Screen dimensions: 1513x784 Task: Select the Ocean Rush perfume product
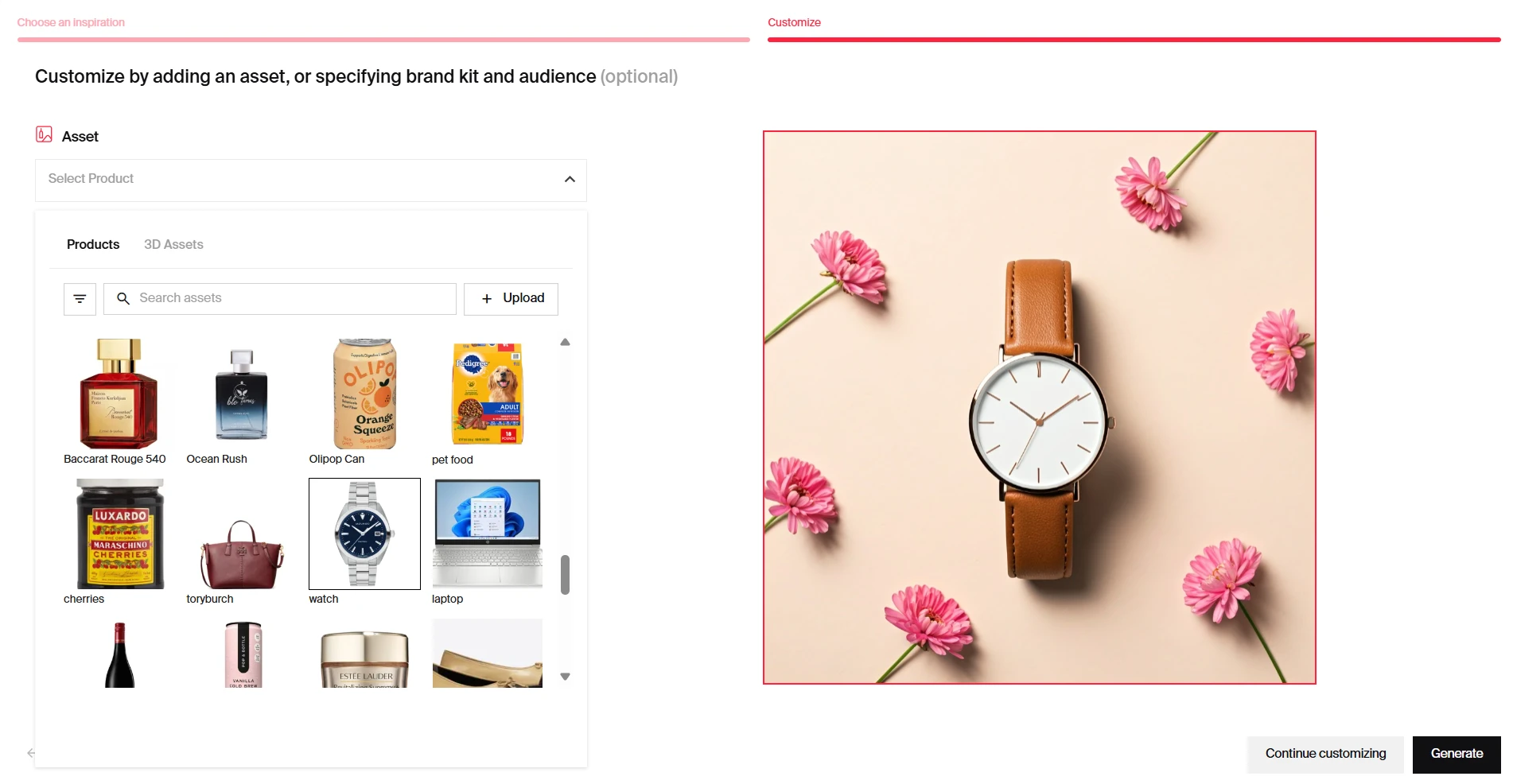pyautogui.click(x=242, y=394)
